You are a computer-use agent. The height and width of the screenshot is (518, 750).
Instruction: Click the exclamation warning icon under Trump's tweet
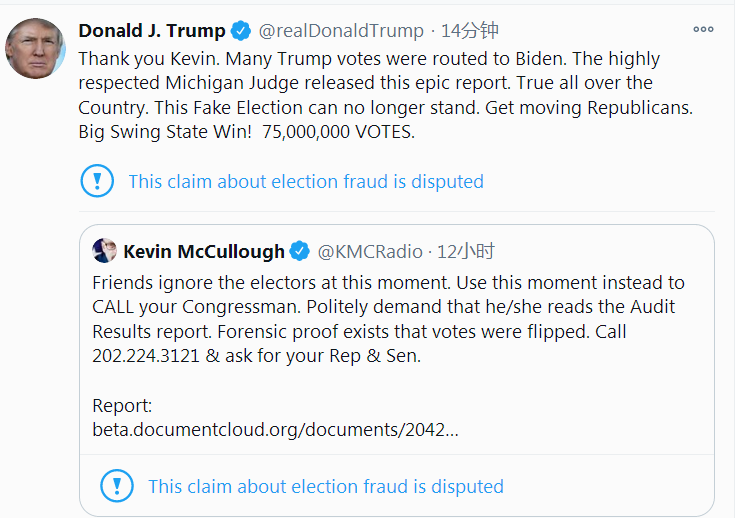[97, 181]
